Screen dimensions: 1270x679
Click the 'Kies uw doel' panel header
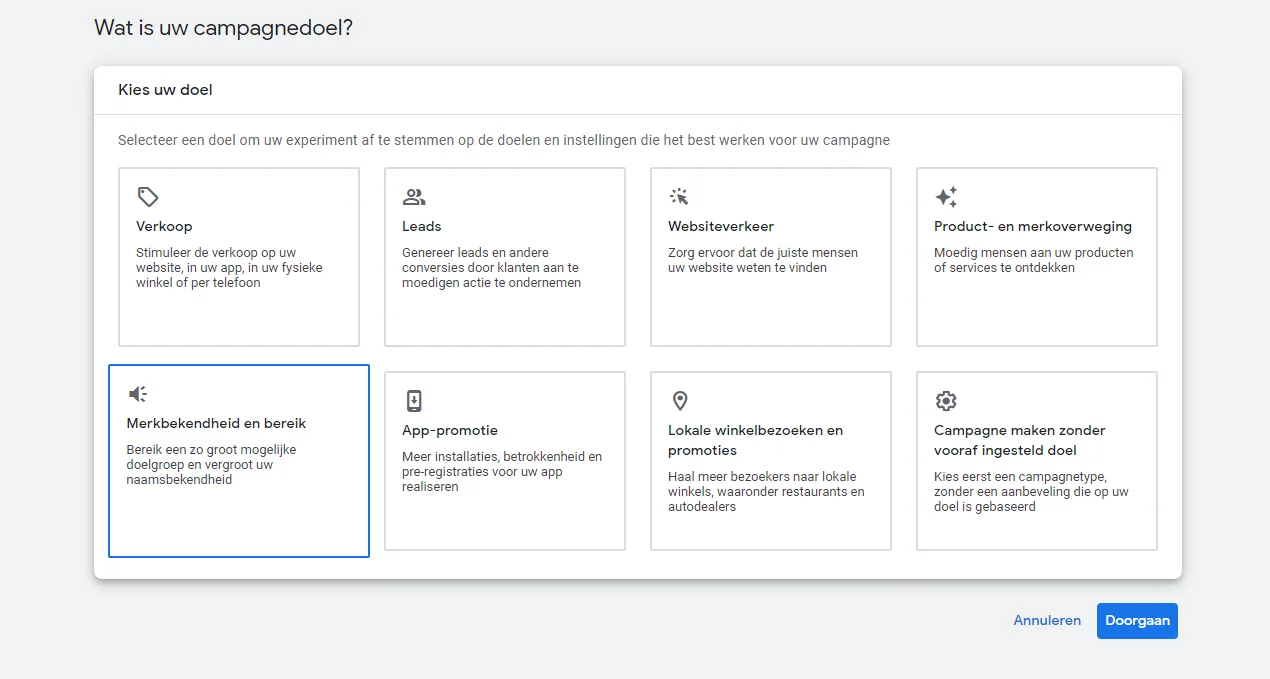click(165, 90)
